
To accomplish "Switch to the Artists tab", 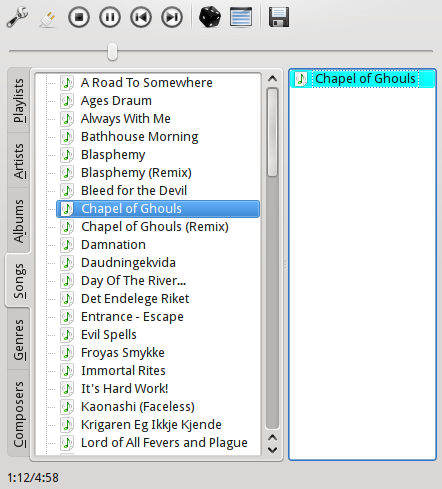I will point(19,161).
